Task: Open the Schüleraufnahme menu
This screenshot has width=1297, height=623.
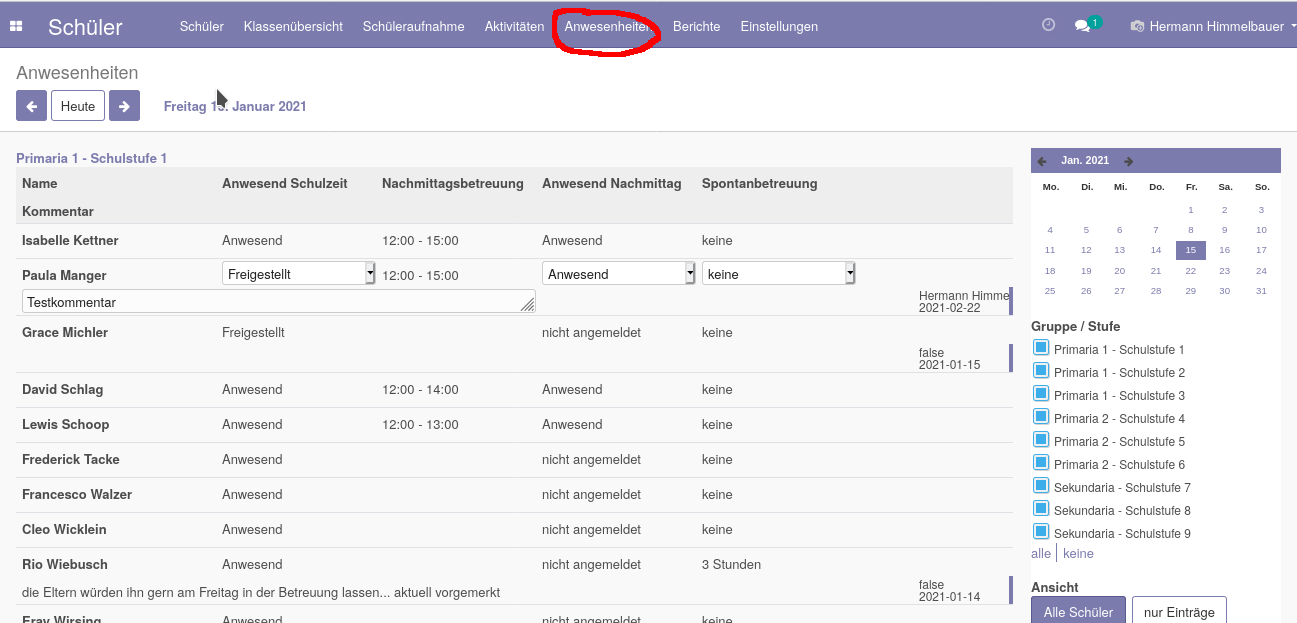Action: pyautogui.click(x=414, y=27)
